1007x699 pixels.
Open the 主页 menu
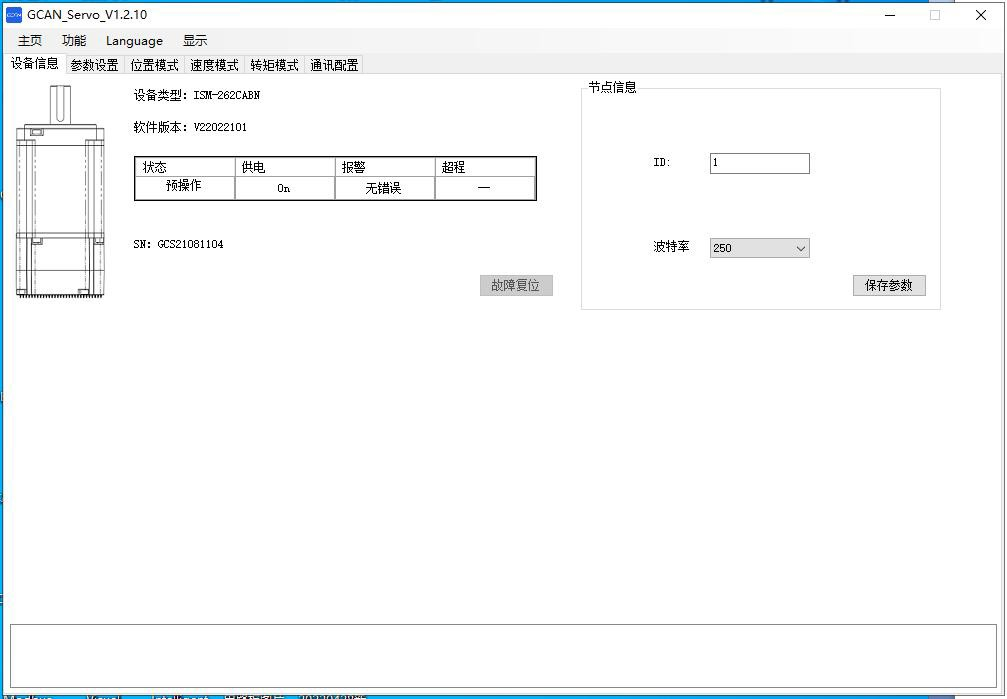tap(30, 41)
